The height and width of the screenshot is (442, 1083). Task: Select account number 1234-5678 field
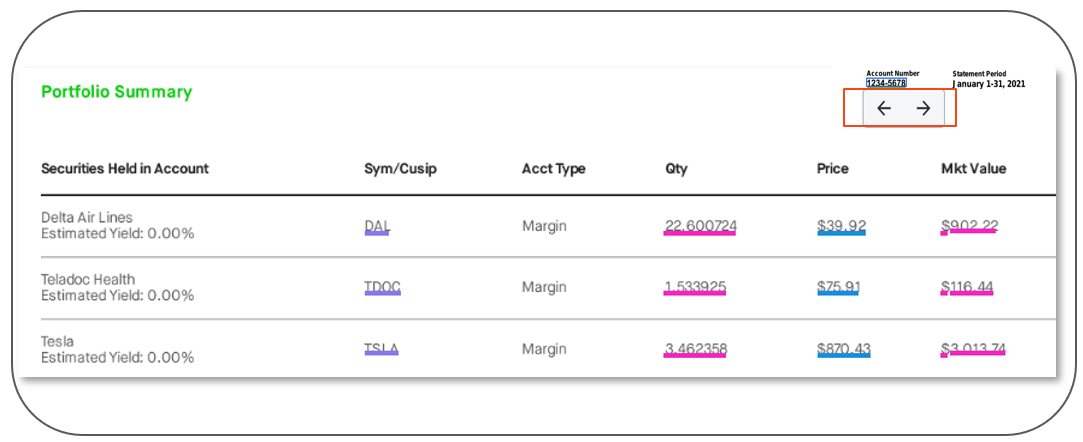(x=886, y=83)
